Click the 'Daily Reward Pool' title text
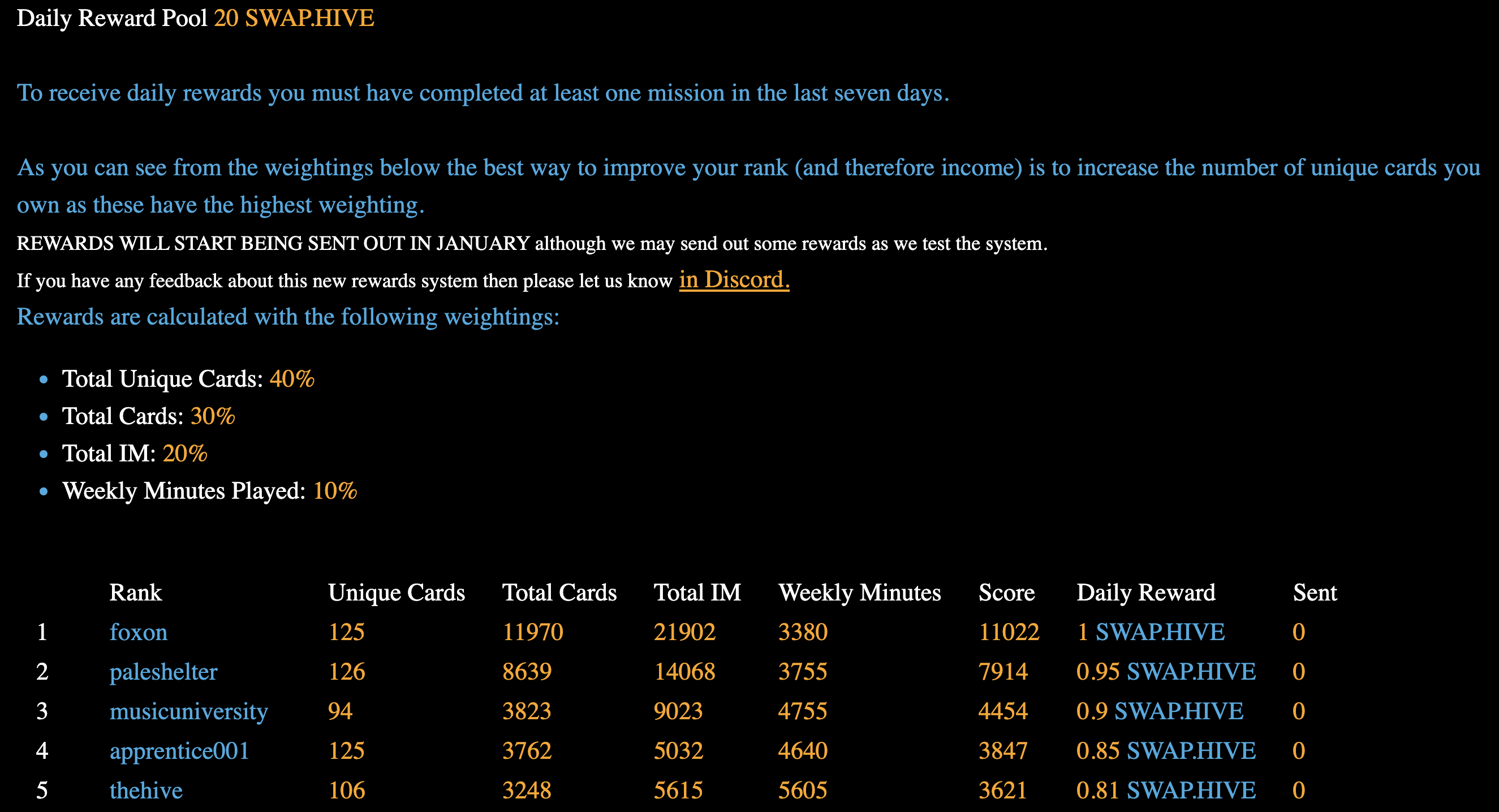1499x812 pixels. coord(112,18)
